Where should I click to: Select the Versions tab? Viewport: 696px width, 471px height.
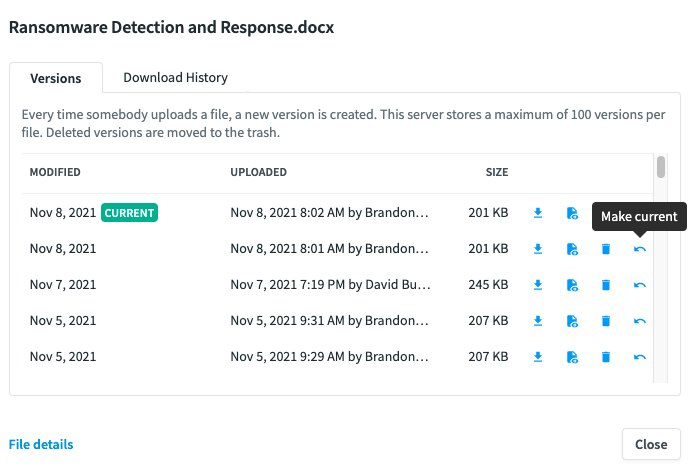pos(56,78)
